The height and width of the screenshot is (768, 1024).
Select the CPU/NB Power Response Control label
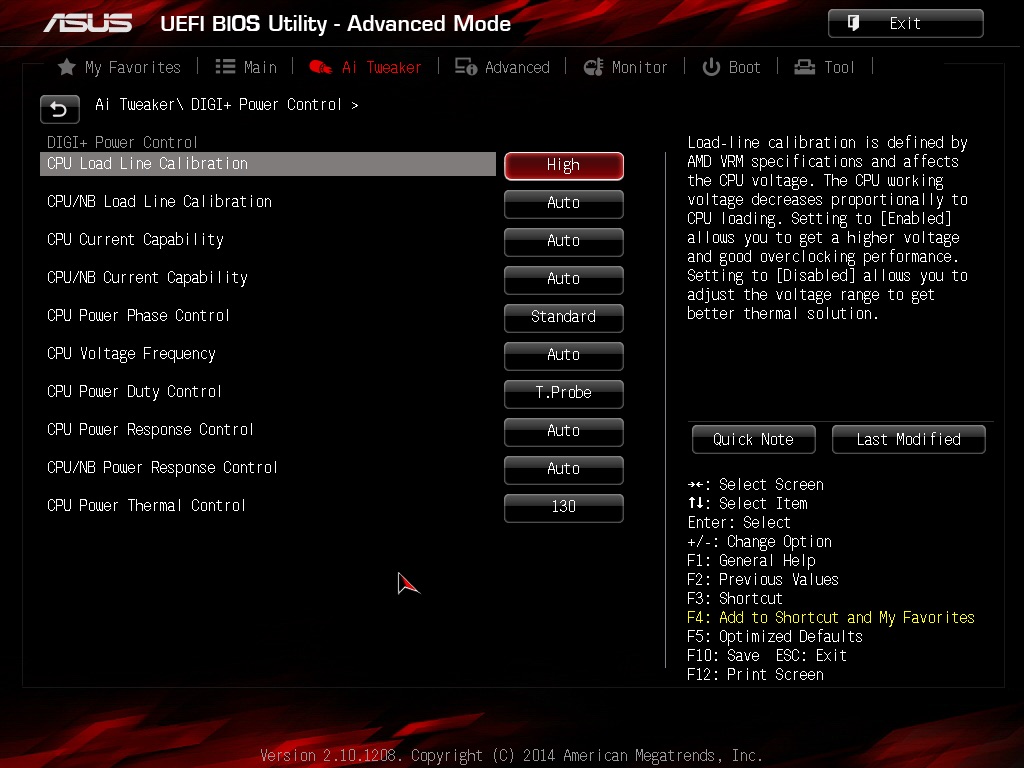pos(162,467)
